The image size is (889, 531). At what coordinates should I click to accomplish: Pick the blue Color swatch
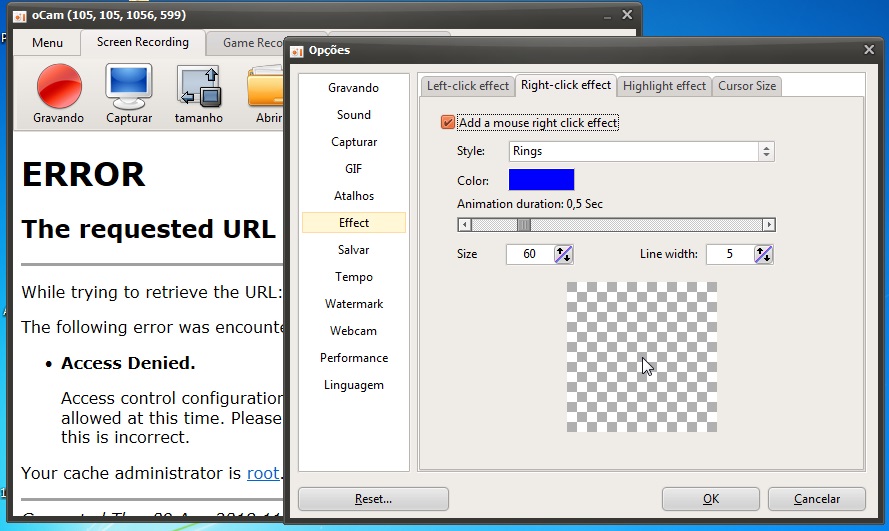pos(541,180)
